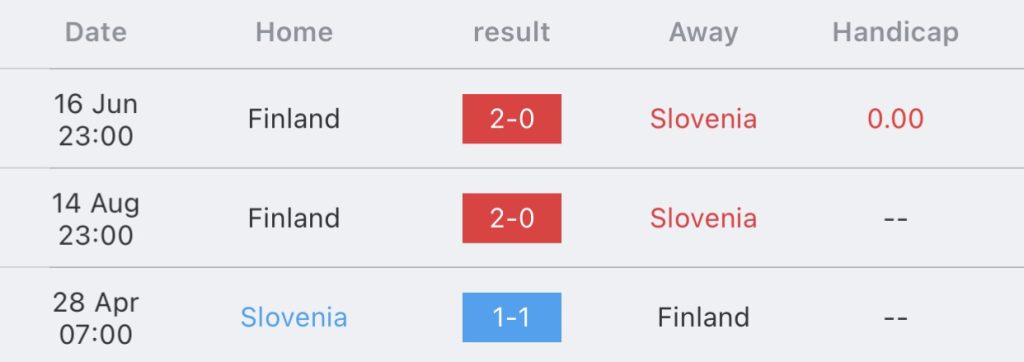Viewport: 1024px width, 362px height.
Task: Click the 14 Aug 23:00 date cell
Action: point(96,219)
